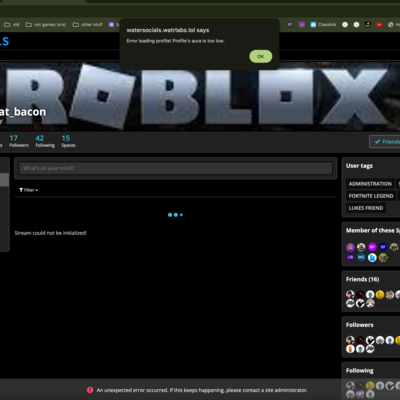Open the dark red avatar in Friends
This screenshot has height=400, width=400.
pos(360,295)
